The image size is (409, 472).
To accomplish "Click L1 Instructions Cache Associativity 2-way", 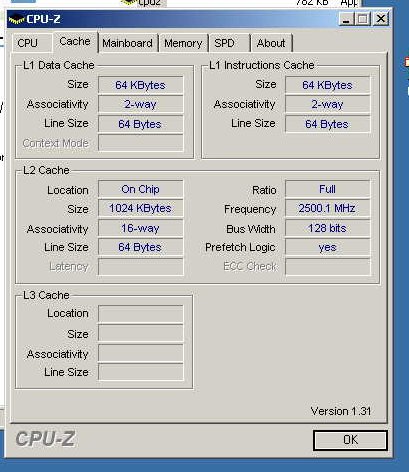I will (327, 104).
